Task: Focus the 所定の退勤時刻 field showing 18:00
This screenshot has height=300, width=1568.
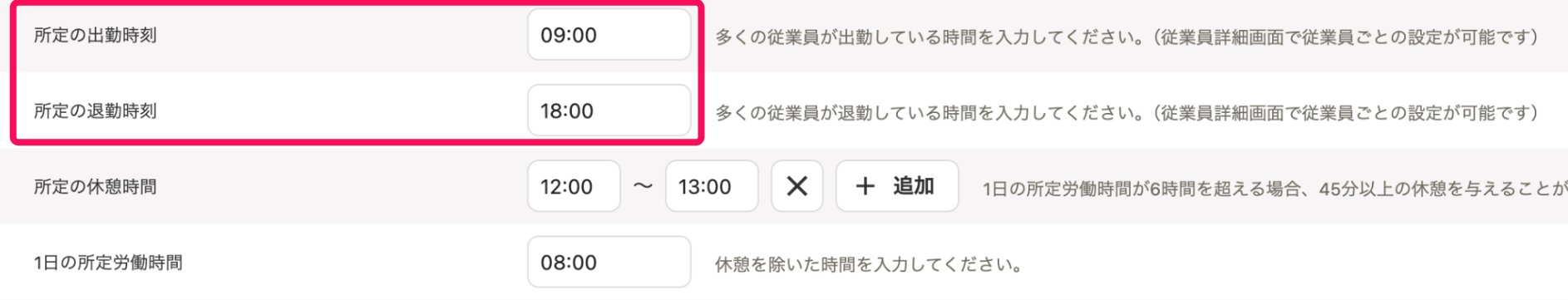Action: click(x=609, y=111)
